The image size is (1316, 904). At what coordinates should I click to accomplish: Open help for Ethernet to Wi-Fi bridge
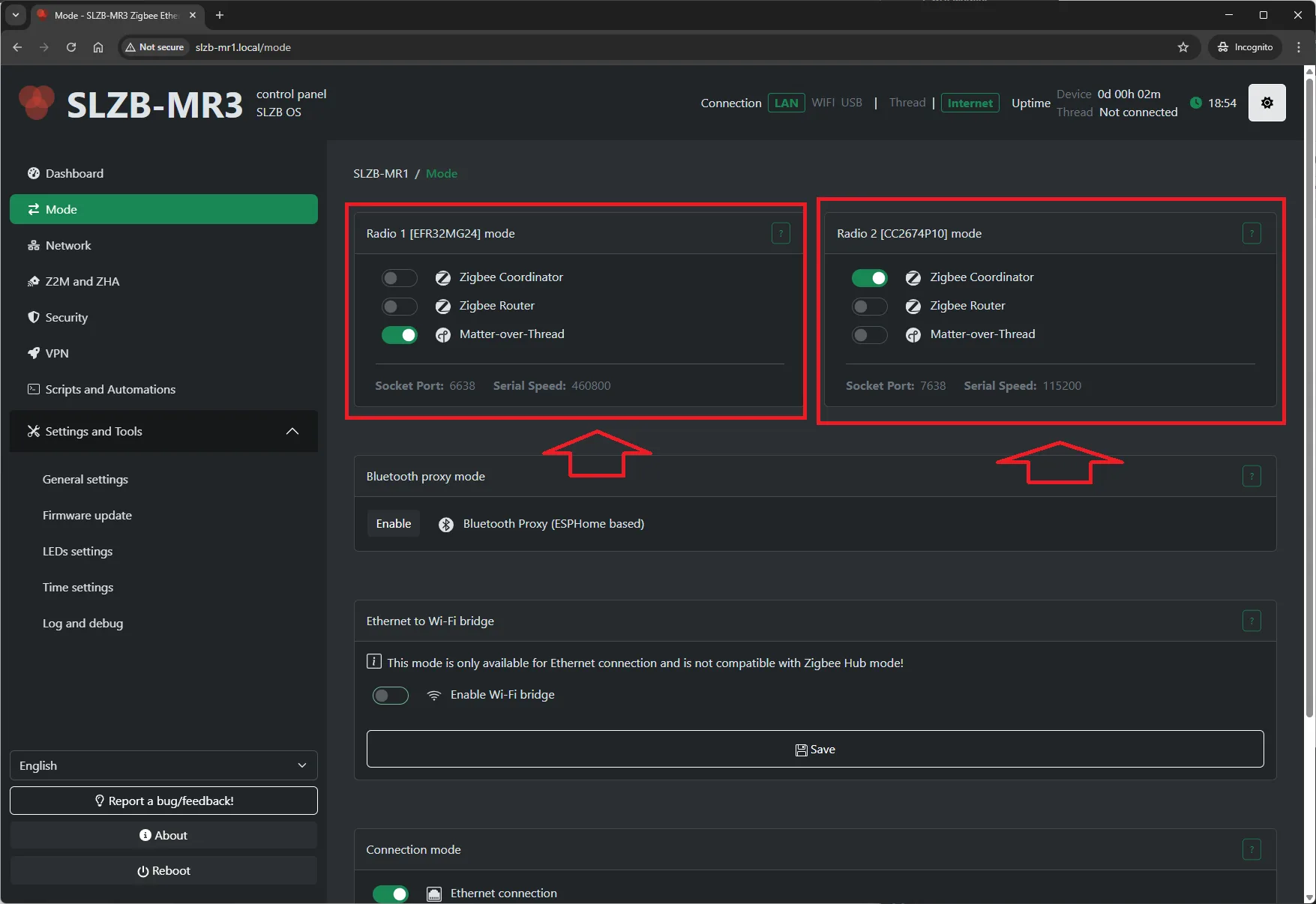click(1251, 621)
